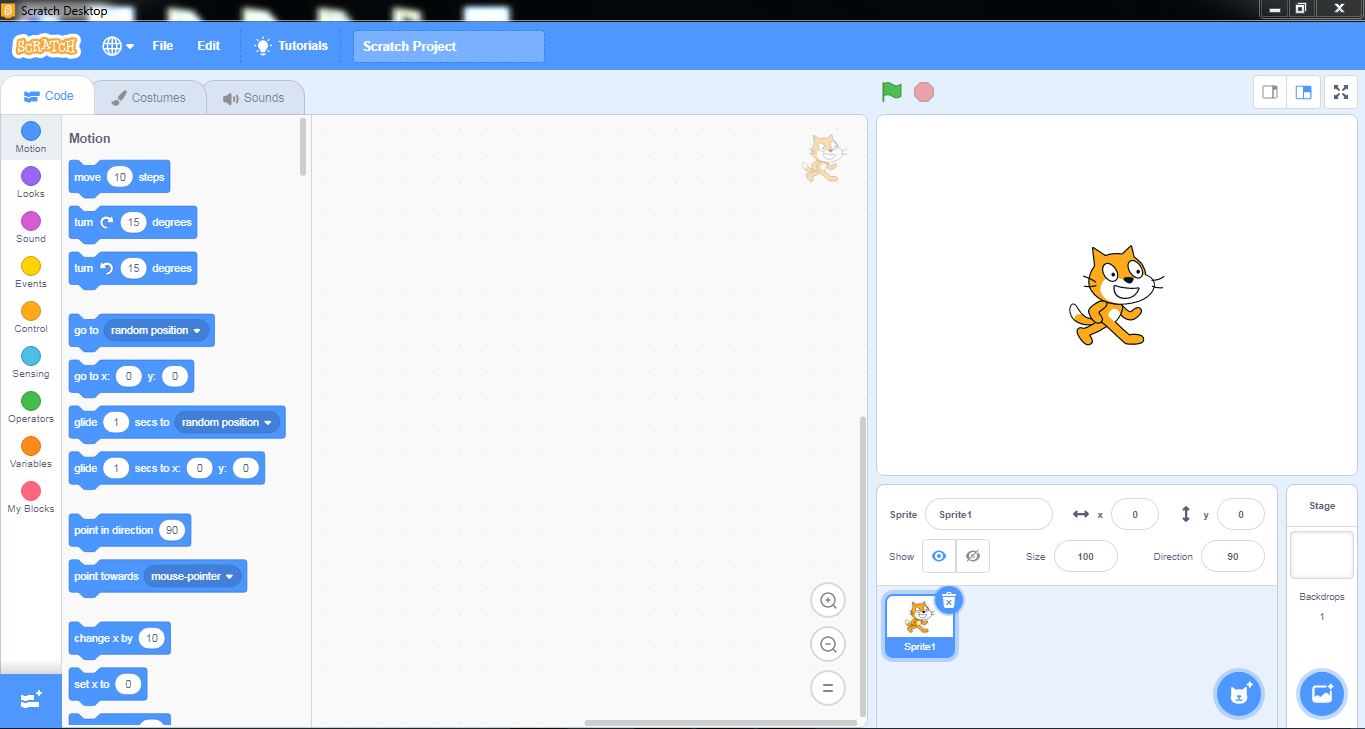1365x729 pixels.
Task: Click the go to x y block
Action: pyautogui.click(x=131, y=376)
